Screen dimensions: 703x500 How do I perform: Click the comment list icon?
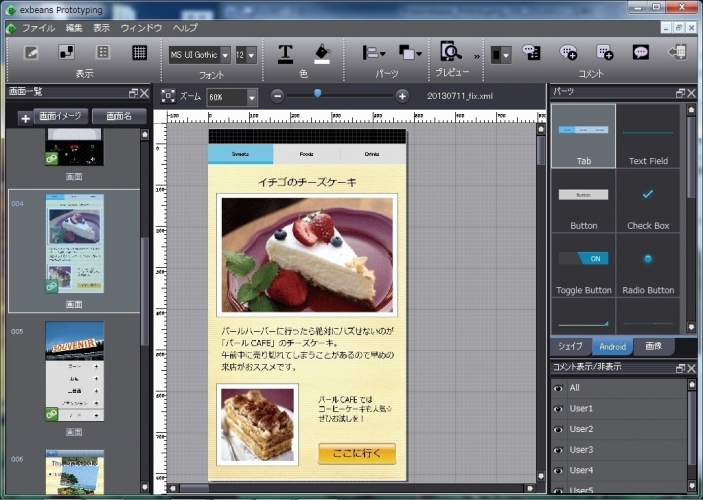pos(531,52)
